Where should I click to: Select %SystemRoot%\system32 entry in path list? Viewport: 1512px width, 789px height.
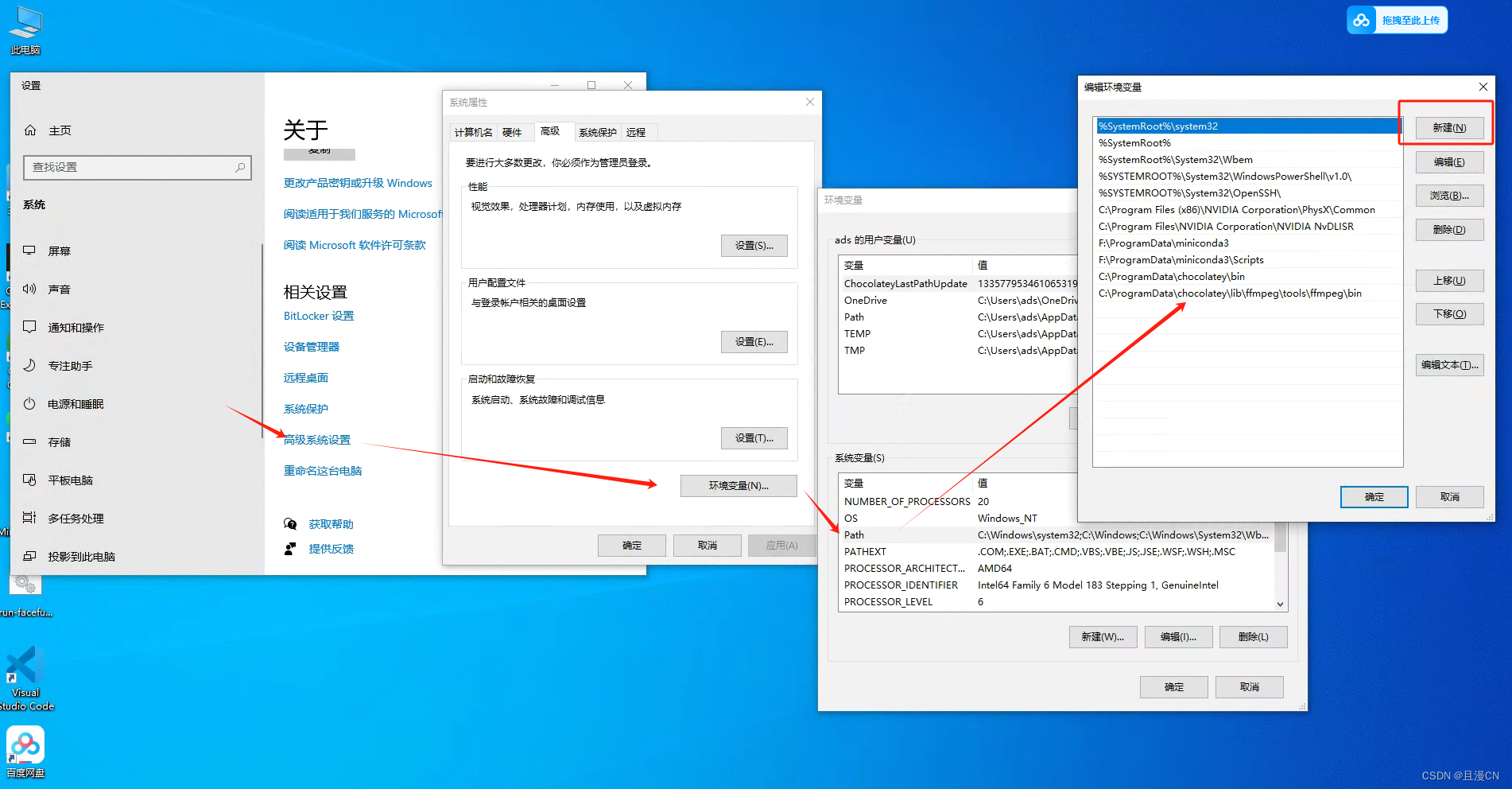tap(1247, 126)
